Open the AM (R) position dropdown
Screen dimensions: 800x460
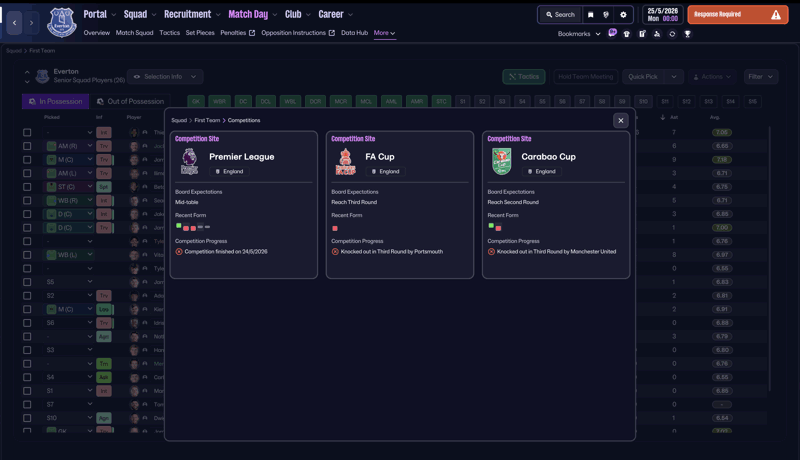90,146
